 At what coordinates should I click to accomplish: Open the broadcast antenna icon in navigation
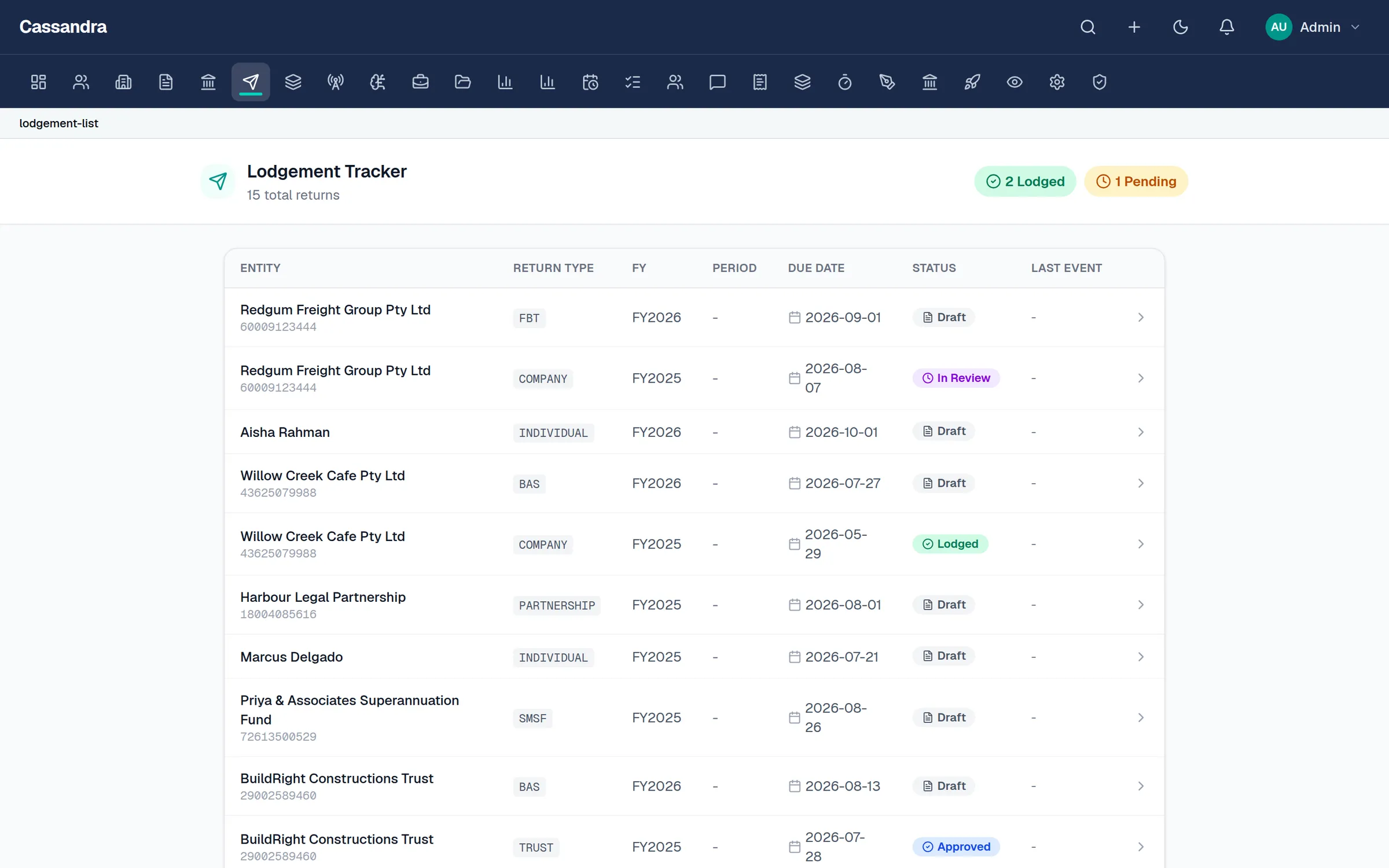336,82
